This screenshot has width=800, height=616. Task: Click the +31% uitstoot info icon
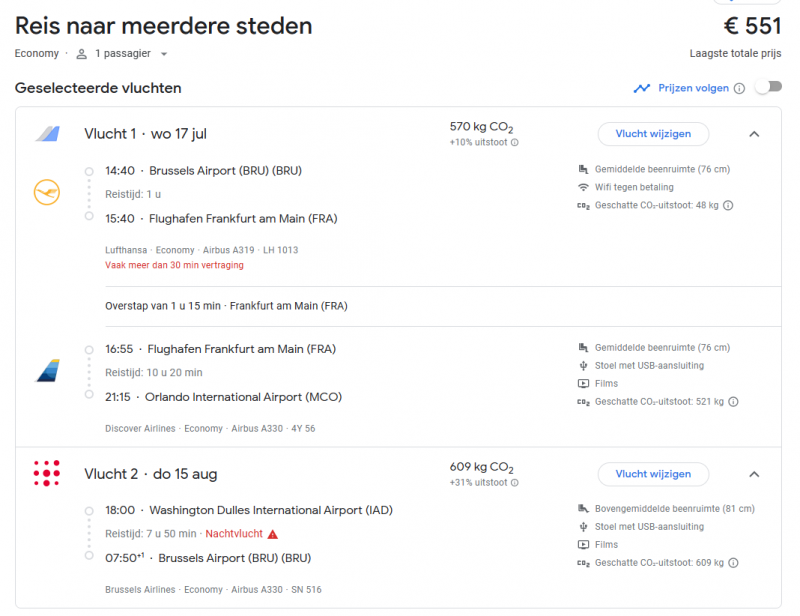pos(515,482)
